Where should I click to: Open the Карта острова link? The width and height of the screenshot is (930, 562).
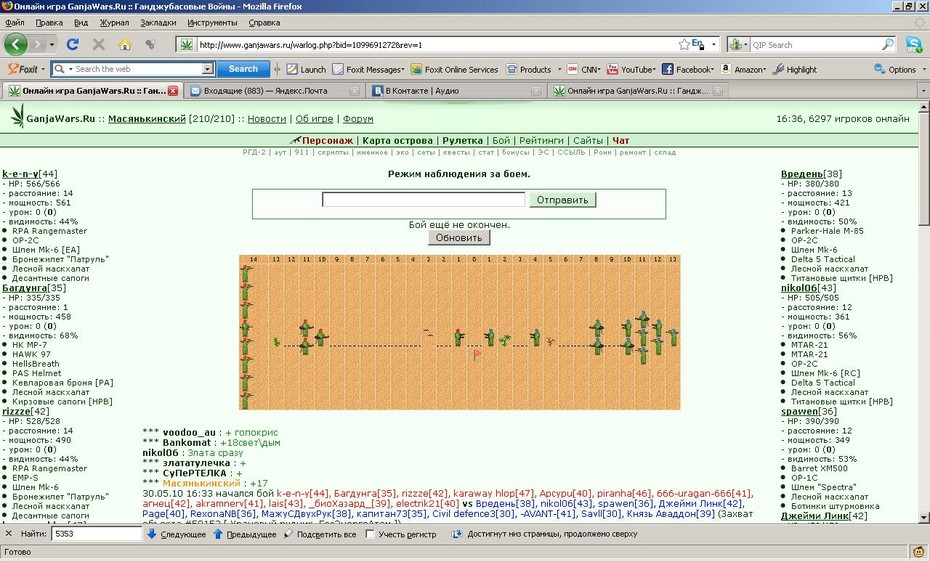click(x=397, y=140)
